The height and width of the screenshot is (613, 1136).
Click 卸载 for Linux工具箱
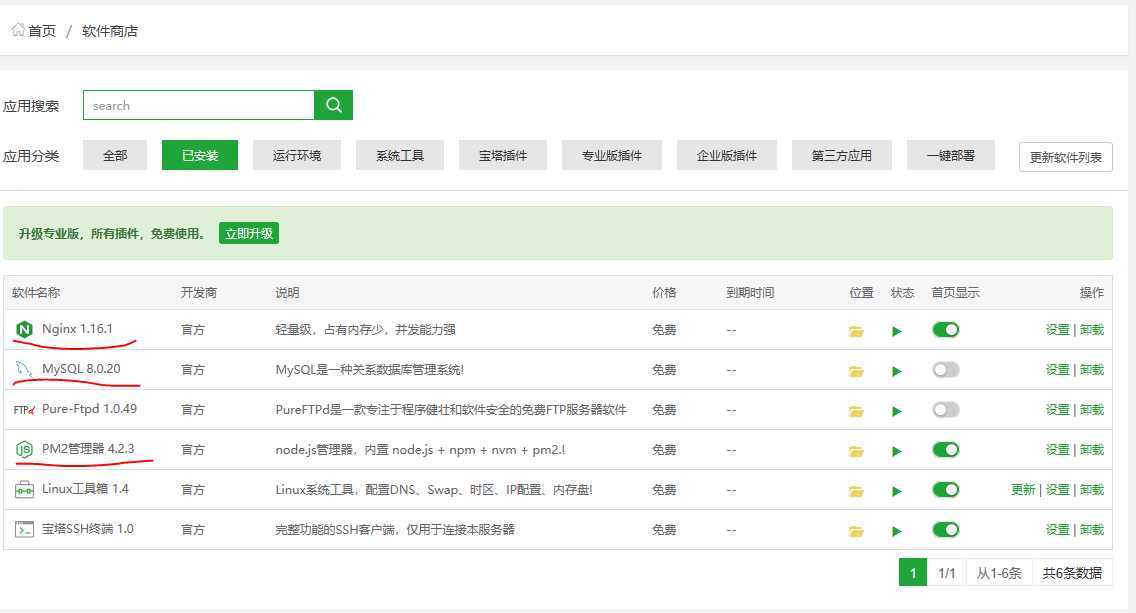(x=1092, y=490)
